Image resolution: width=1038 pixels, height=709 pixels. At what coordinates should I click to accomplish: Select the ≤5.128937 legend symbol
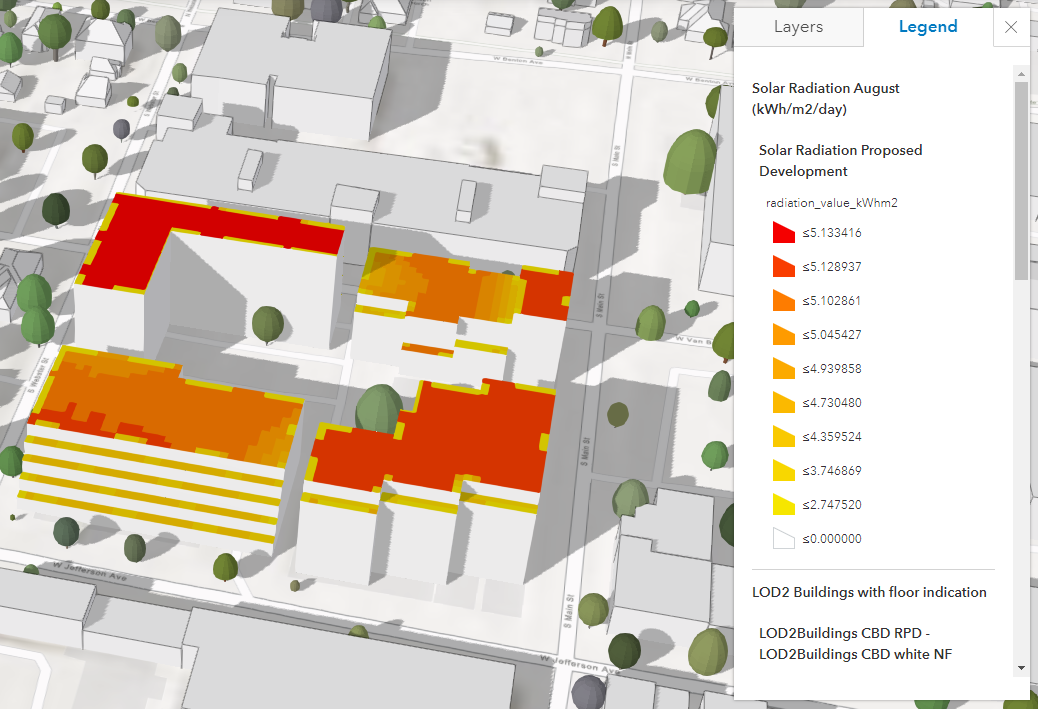tap(784, 266)
